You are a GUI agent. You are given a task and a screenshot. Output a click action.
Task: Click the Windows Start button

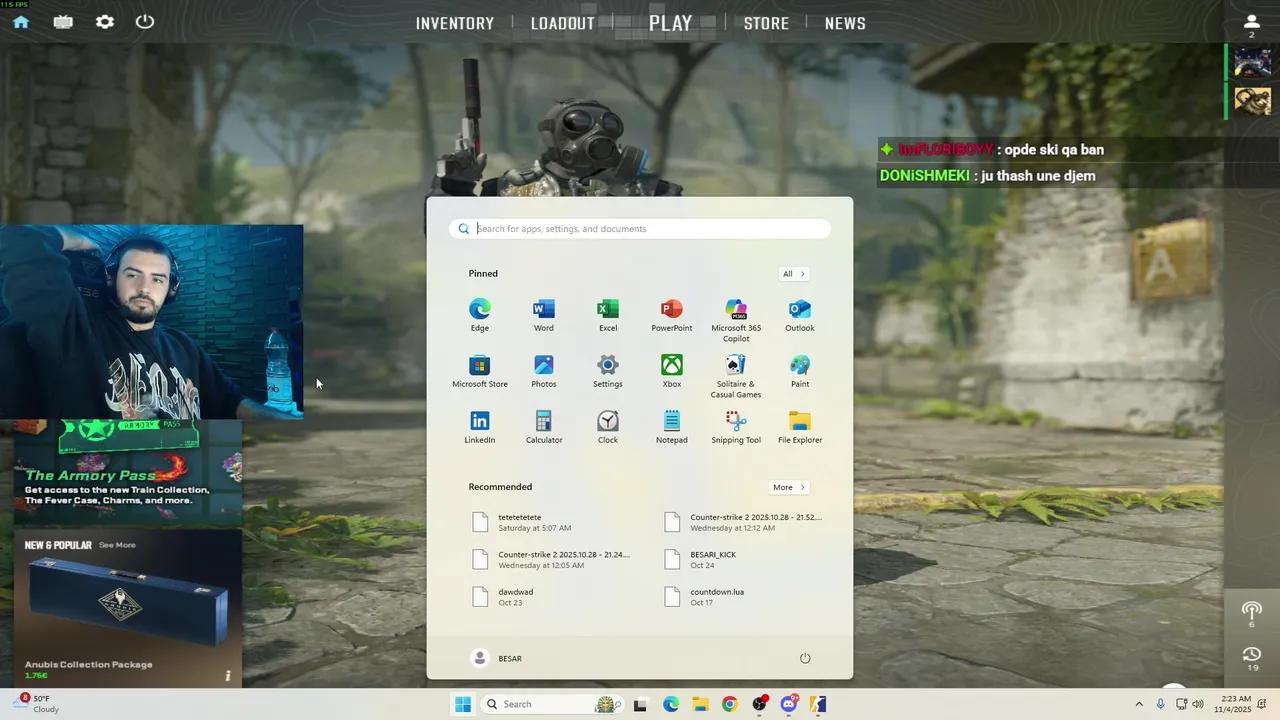(x=463, y=704)
